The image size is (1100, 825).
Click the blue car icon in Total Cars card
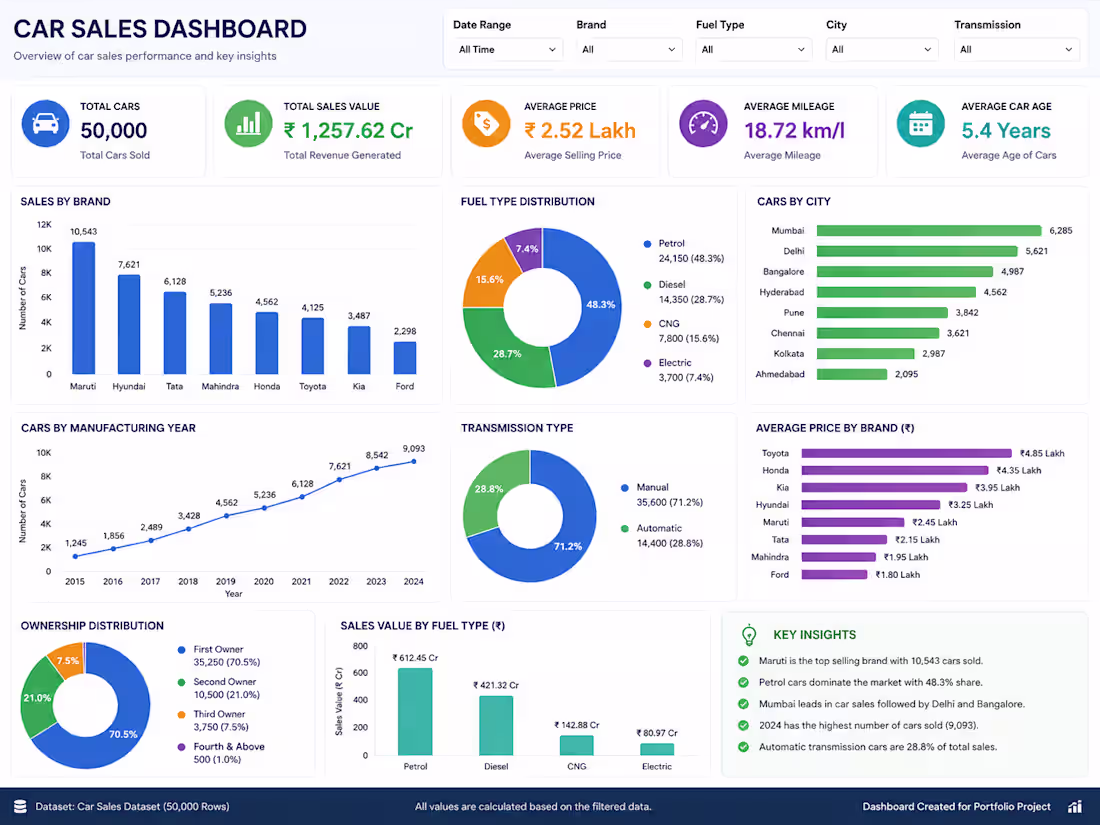[46, 123]
